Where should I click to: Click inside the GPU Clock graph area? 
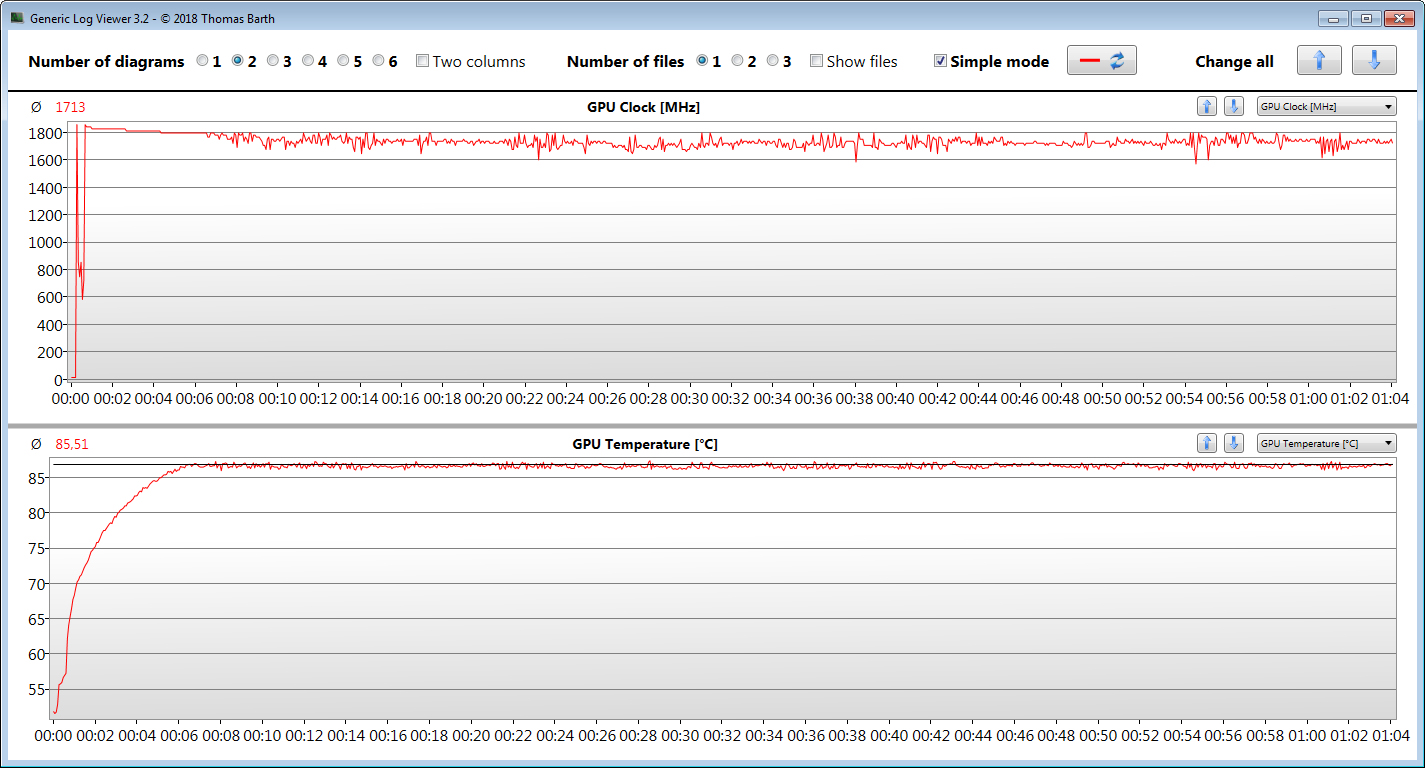point(732,252)
